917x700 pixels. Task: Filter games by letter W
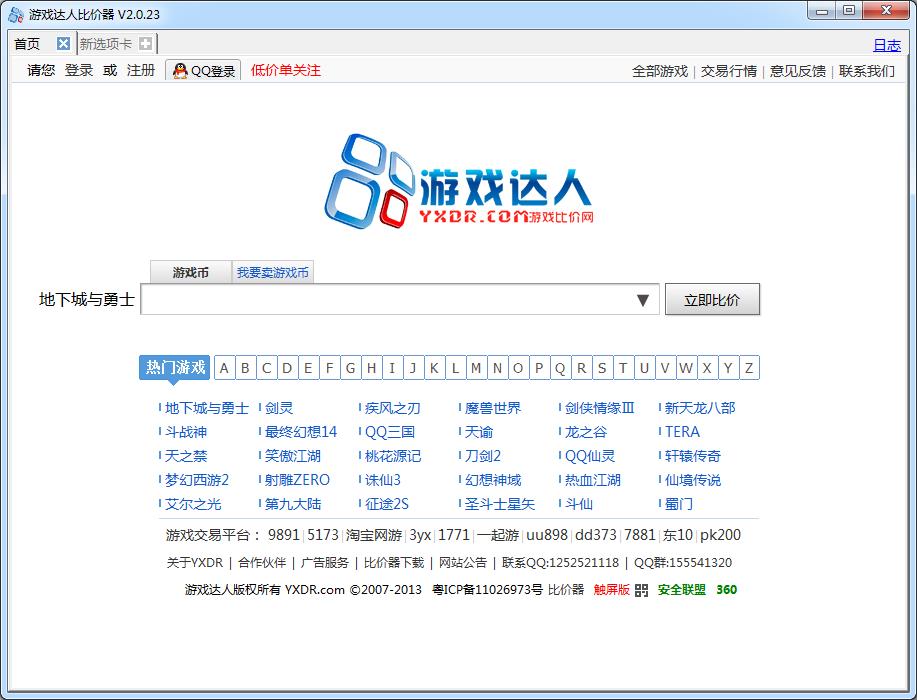(x=686, y=368)
